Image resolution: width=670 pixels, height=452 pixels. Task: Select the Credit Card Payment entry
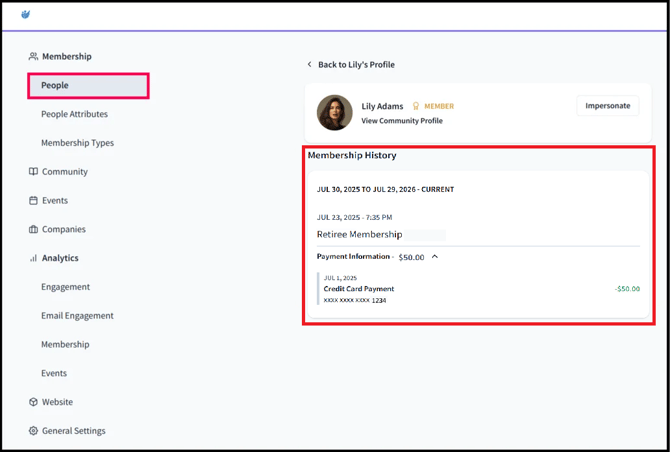pos(359,289)
